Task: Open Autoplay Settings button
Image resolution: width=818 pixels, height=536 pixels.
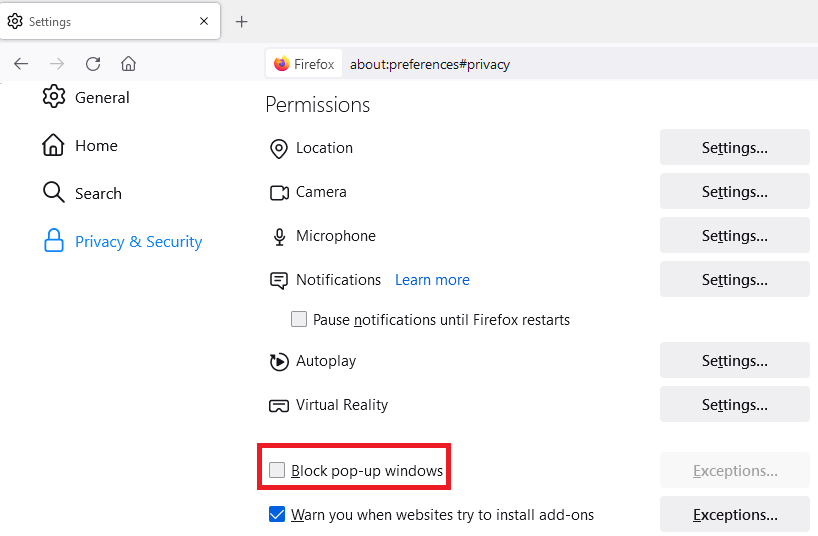Action: 734,361
